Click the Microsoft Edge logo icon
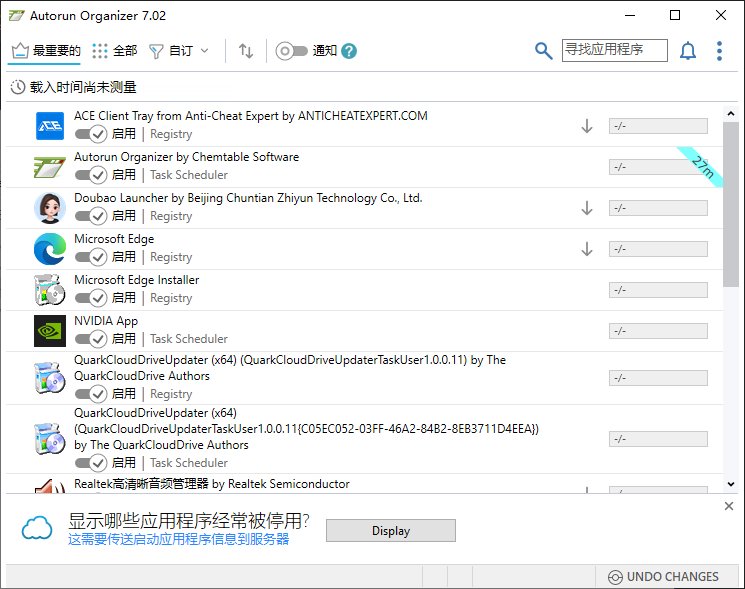 pyautogui.click(x=50, y=249)
